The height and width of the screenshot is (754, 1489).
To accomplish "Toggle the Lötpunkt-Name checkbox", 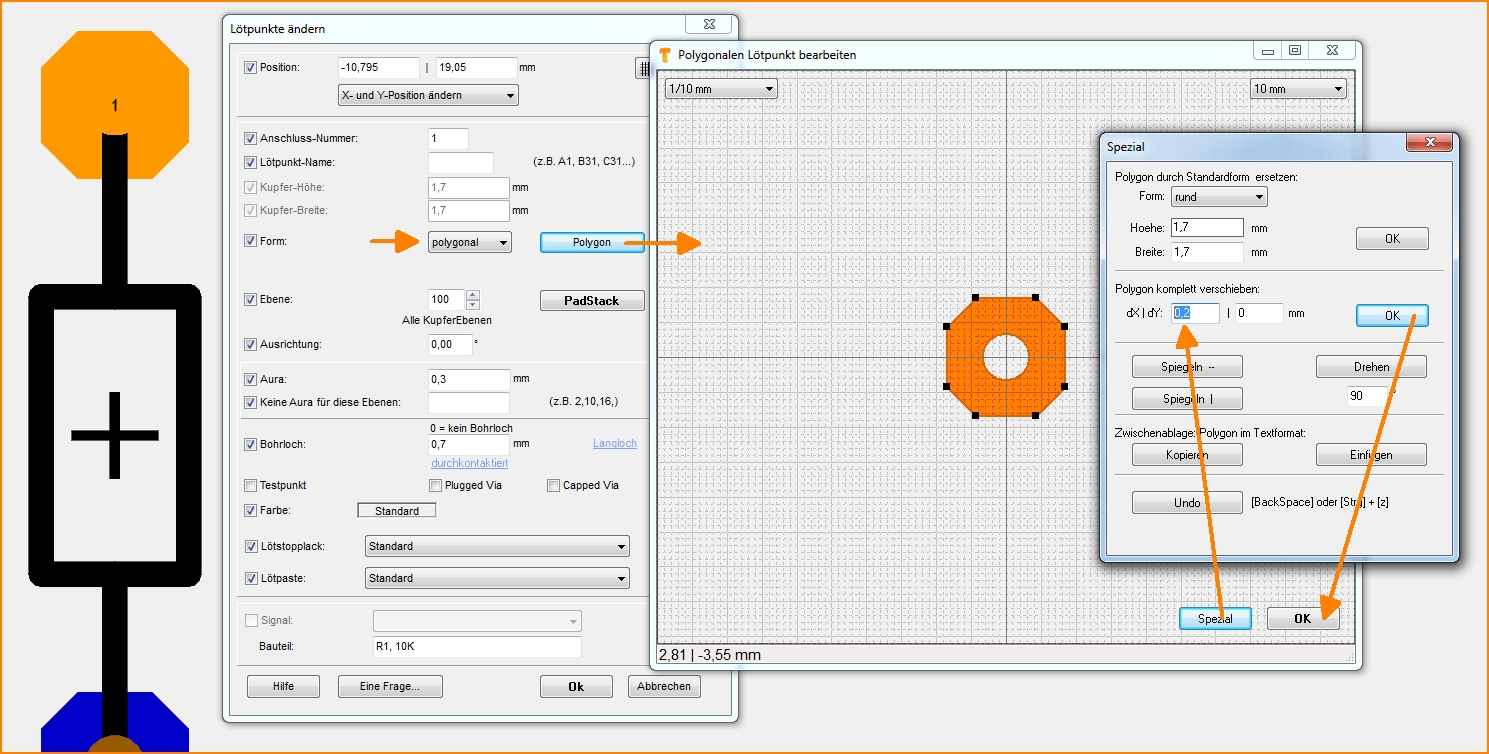I will [250, 162].
